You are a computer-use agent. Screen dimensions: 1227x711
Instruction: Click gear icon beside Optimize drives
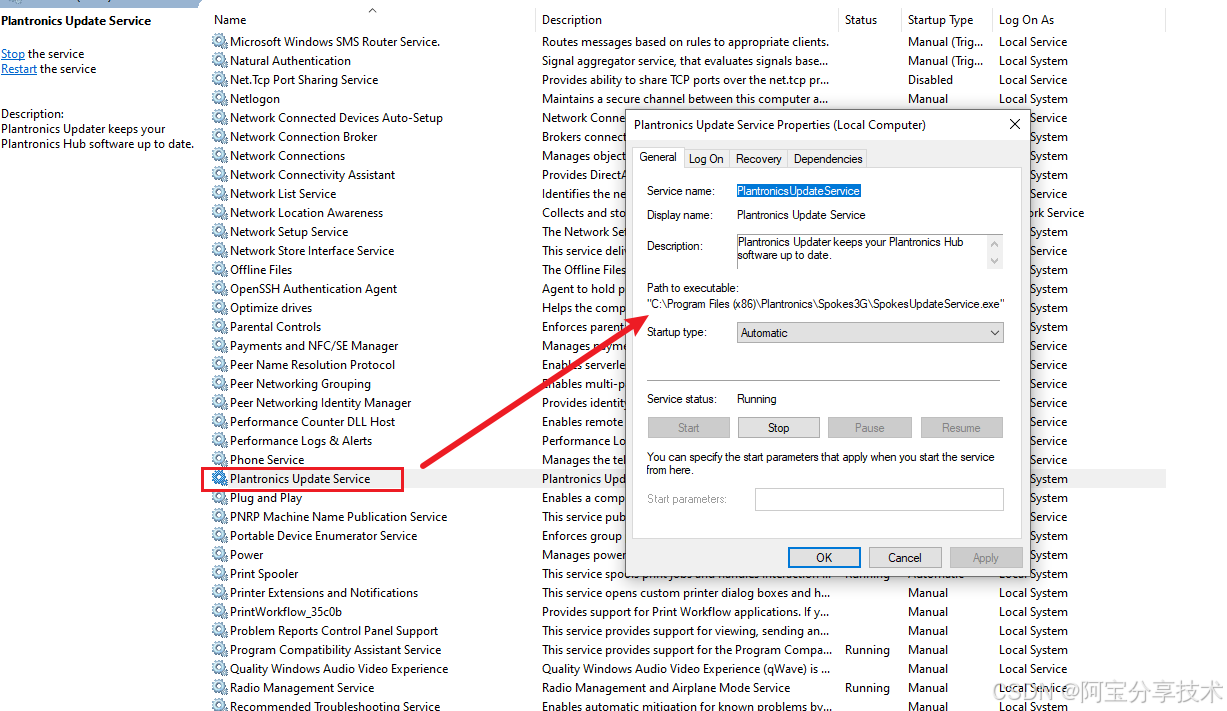(x=220, y=308)
